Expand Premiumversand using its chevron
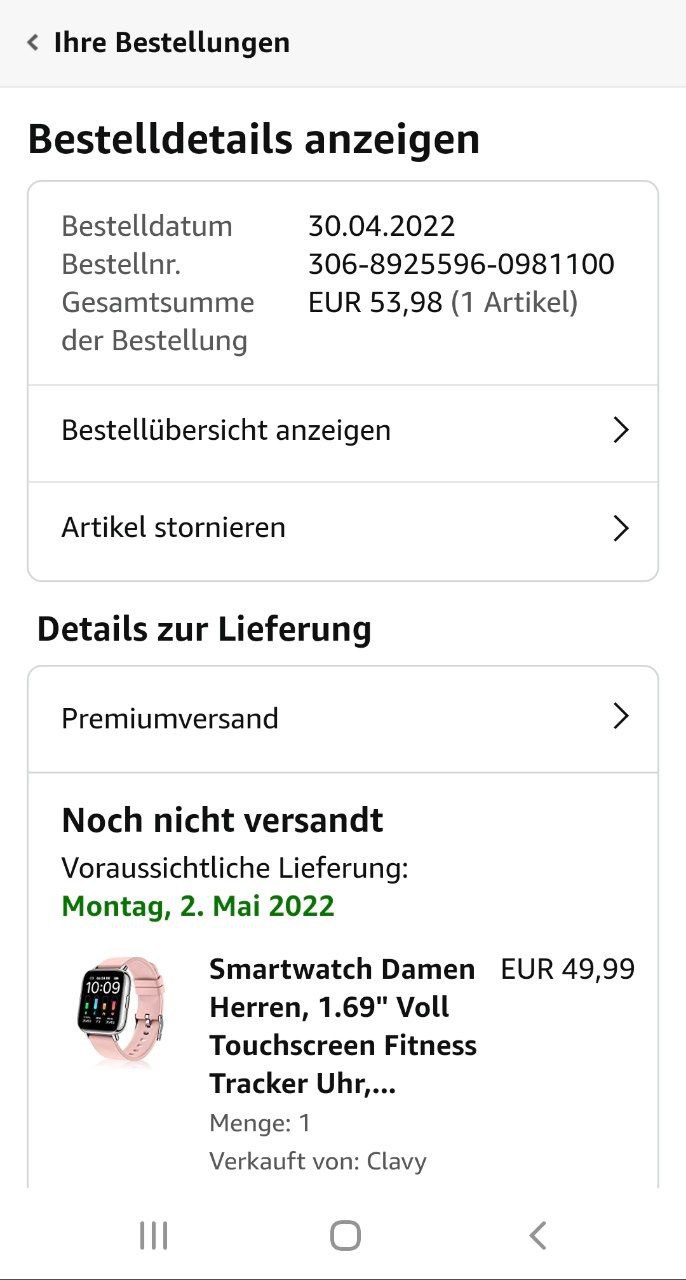686x1280 pixels. (x=621, y=716)
